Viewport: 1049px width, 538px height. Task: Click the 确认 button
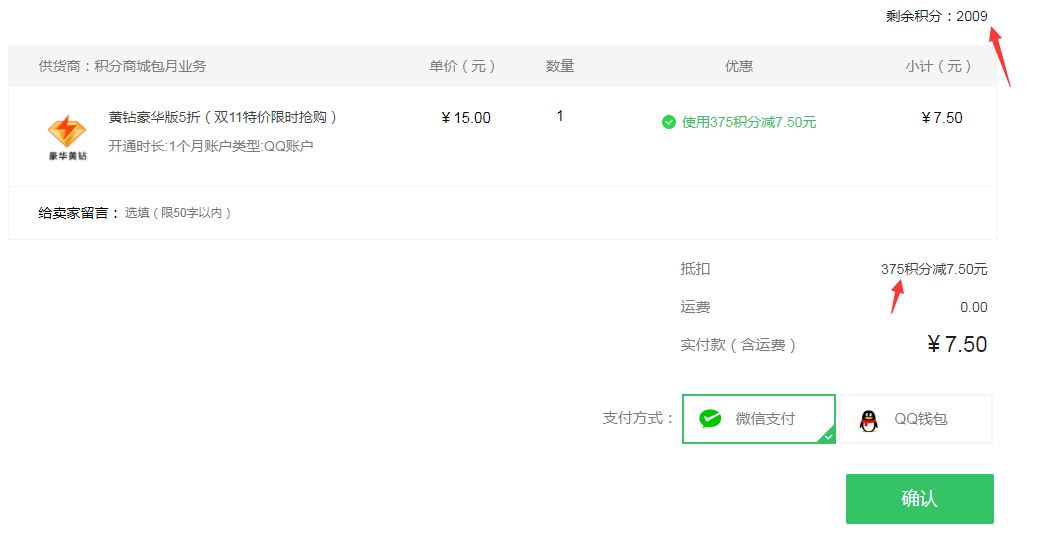[x=919, y=499]
